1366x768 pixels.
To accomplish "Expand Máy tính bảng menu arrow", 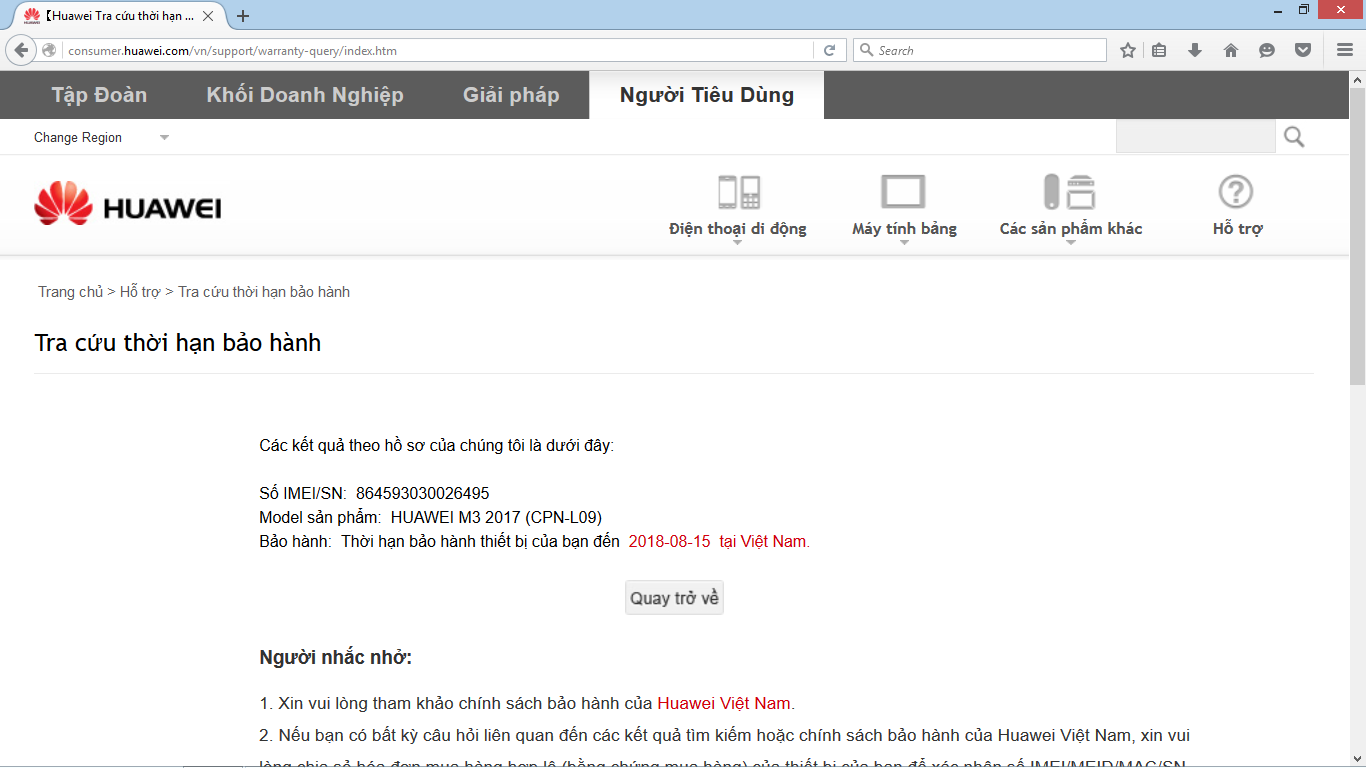I will pos(904,243).
